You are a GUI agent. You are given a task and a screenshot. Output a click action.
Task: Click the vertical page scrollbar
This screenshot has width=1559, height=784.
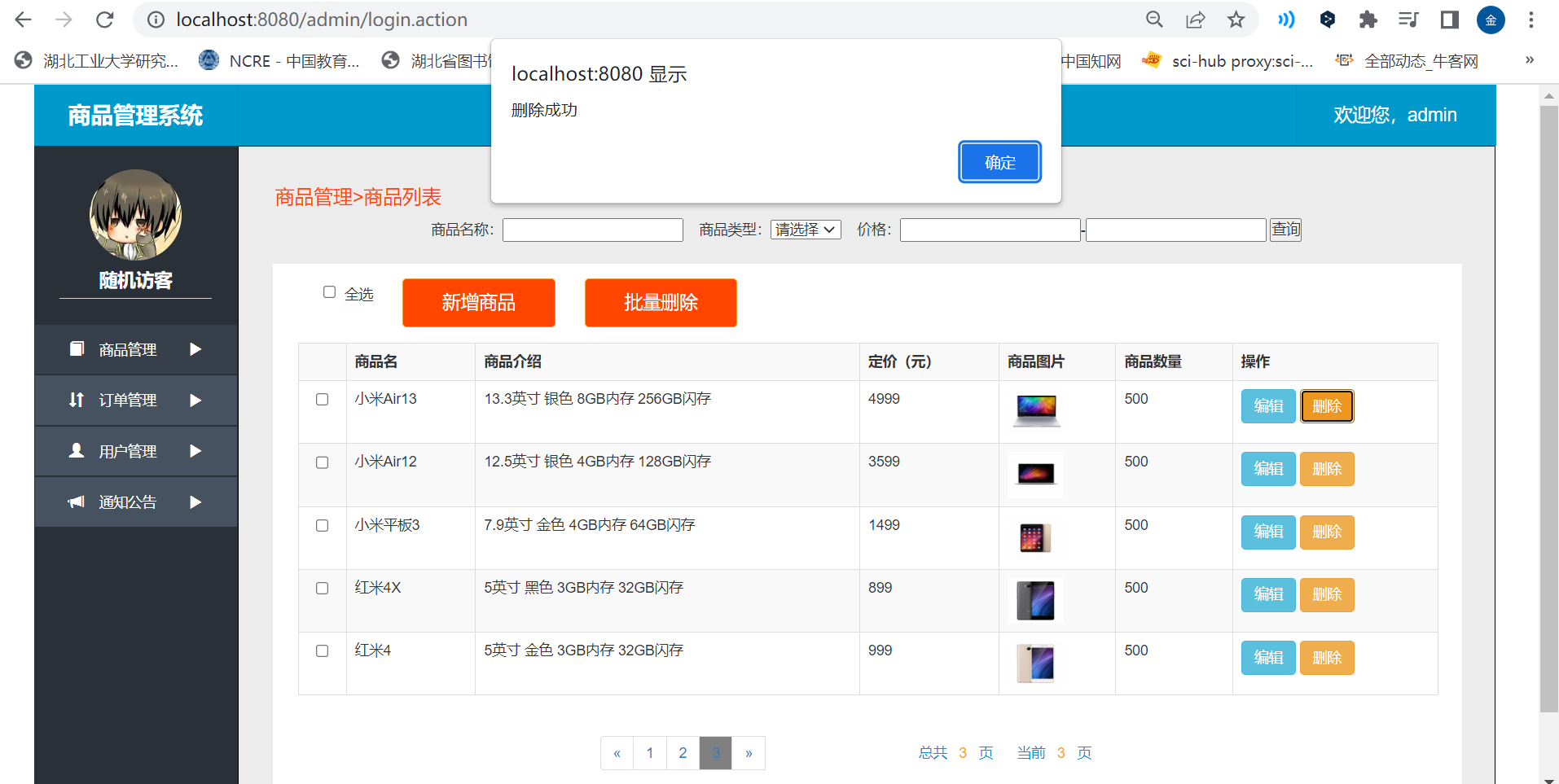1548,407
